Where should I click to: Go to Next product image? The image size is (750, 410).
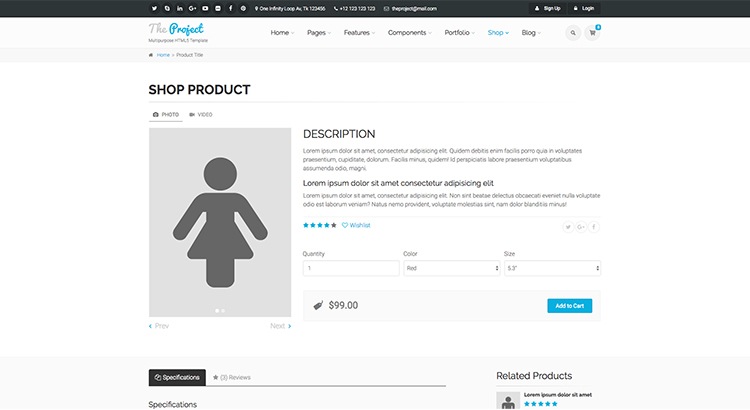tap(280, 326)
